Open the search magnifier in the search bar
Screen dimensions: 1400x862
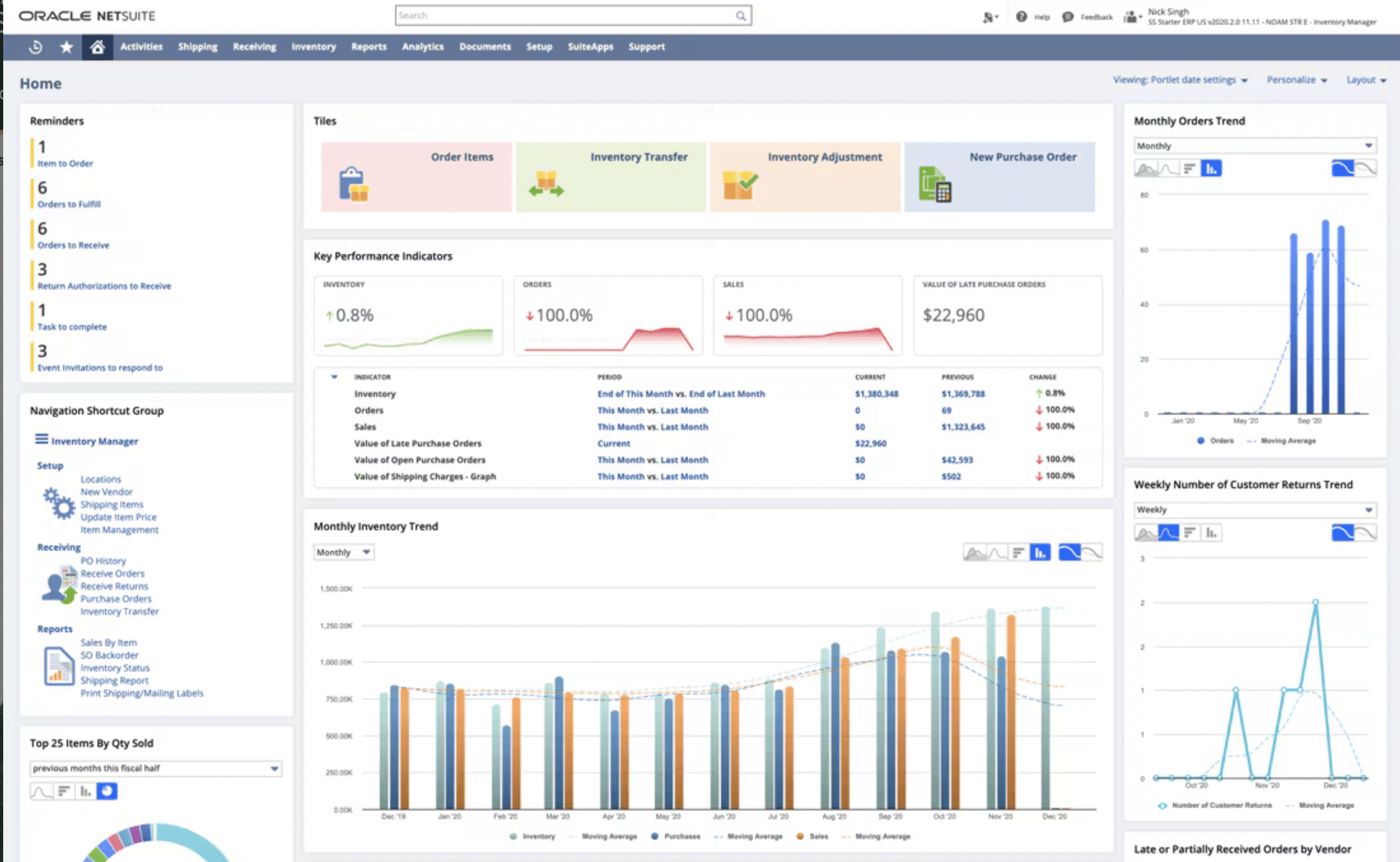pyautogui.click(x=739, y=15)
